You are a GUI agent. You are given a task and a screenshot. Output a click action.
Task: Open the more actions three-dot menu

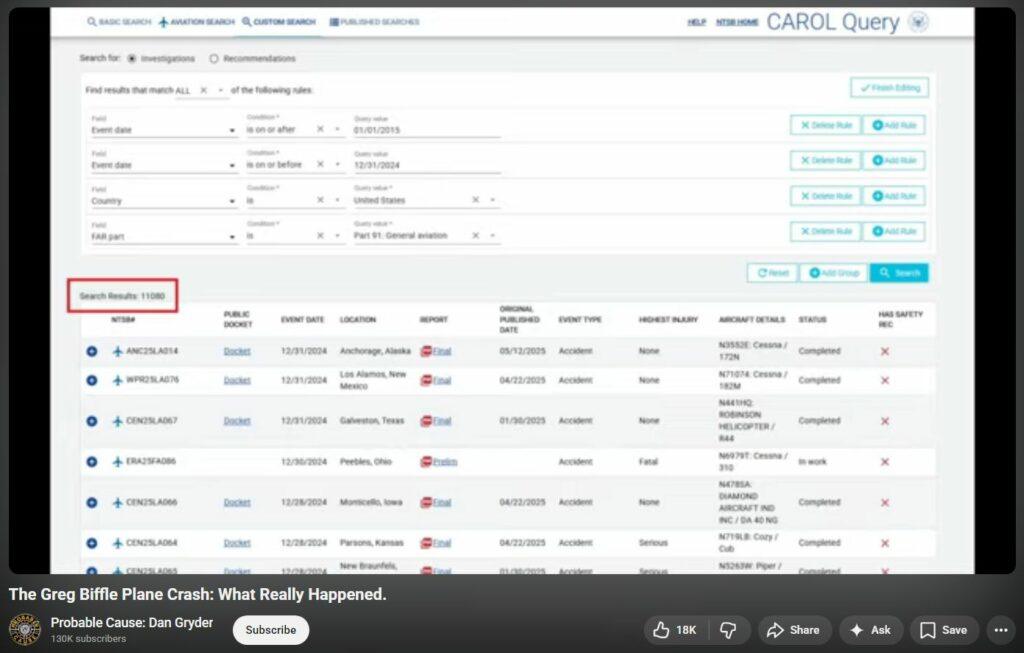[999, 630]
